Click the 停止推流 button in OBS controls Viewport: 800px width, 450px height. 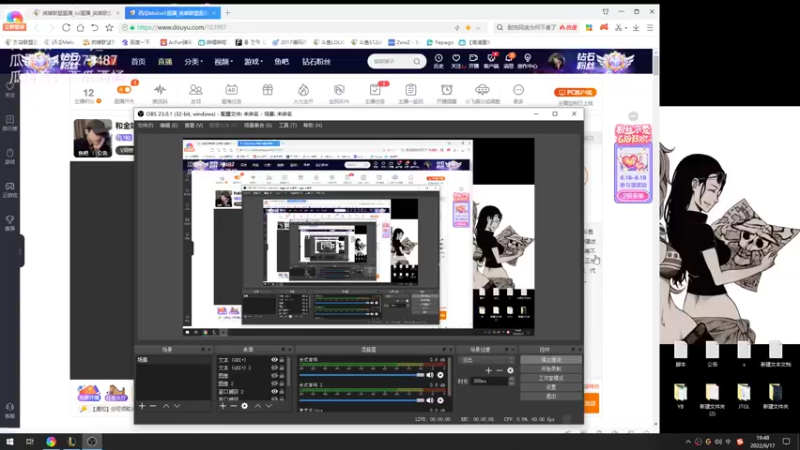pos(551,360)
